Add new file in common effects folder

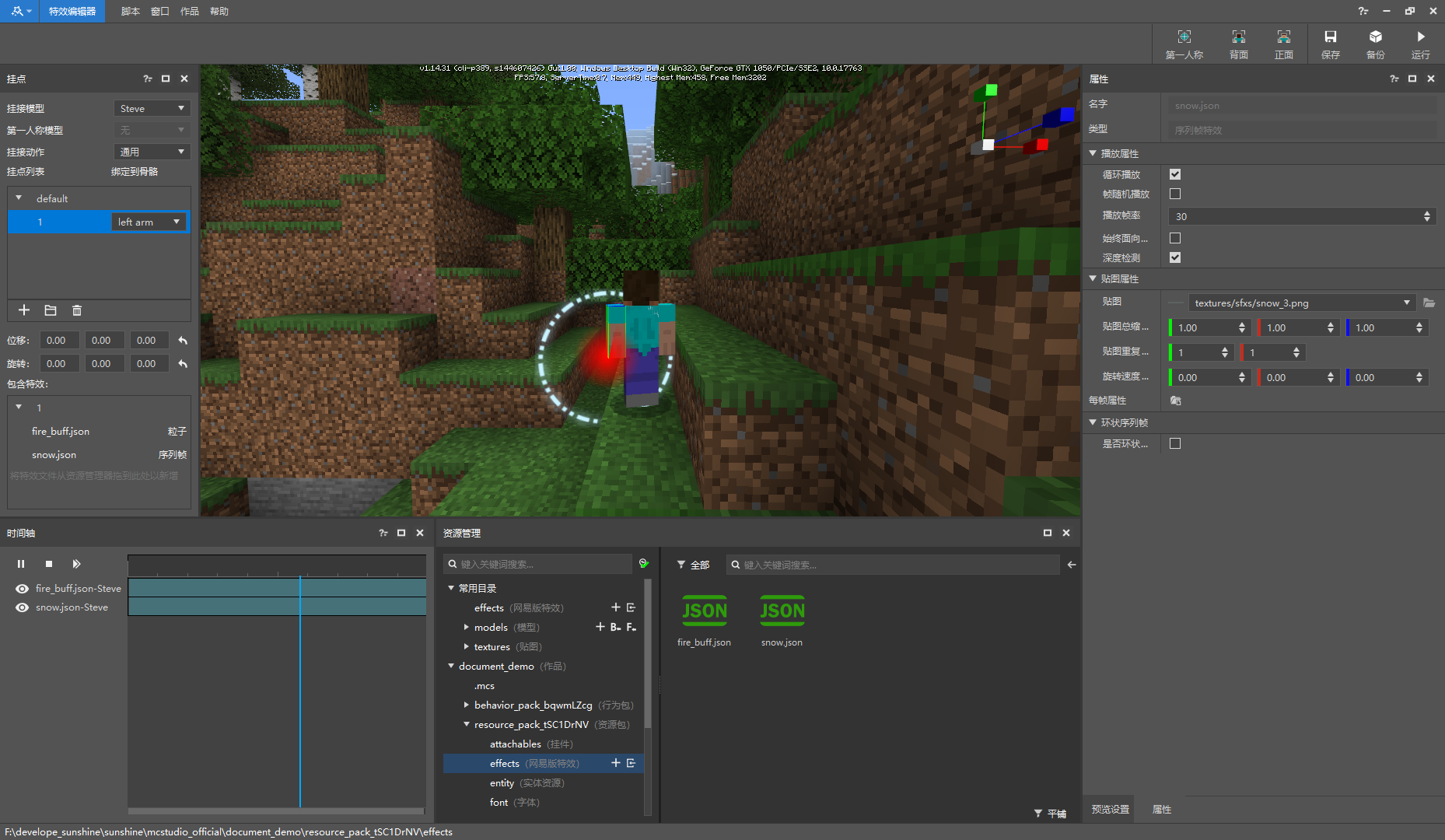pos(616,607)
